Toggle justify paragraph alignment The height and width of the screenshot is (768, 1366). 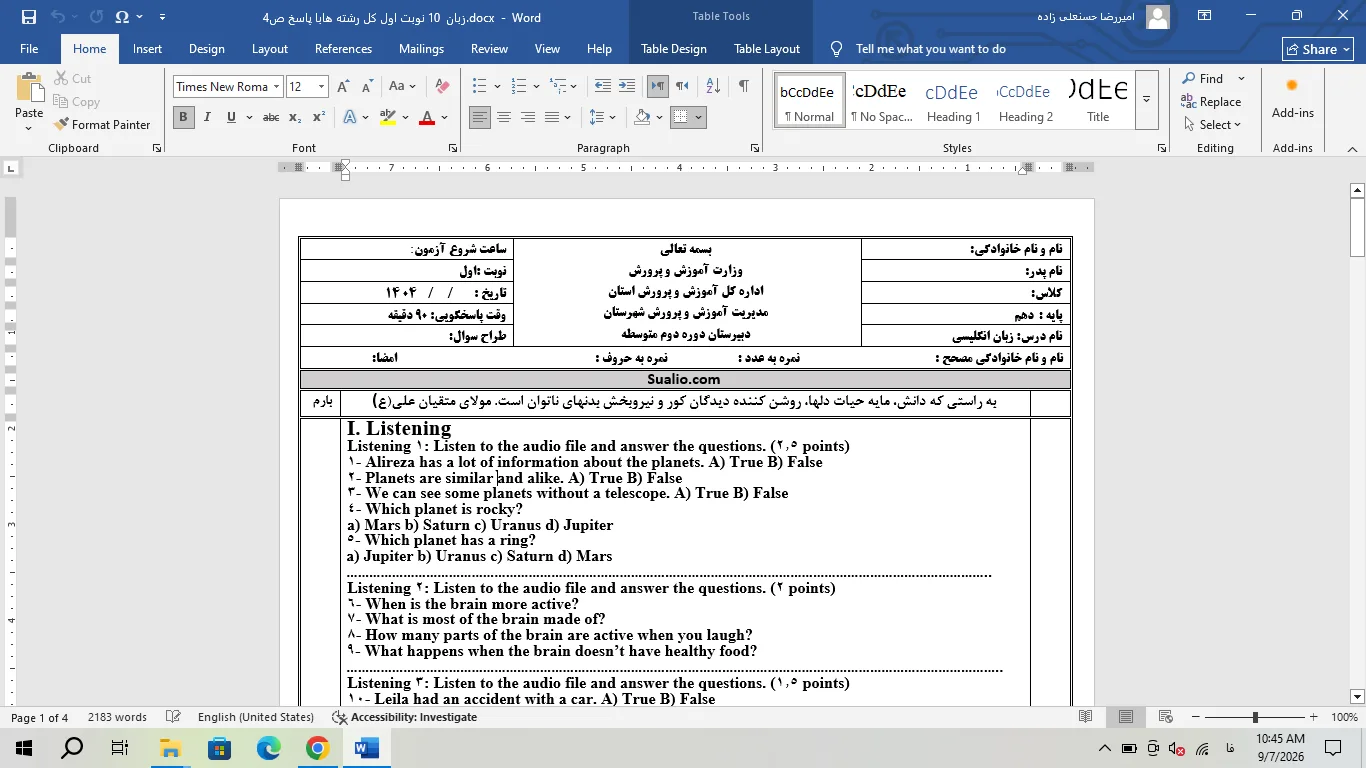pos(552,118)
